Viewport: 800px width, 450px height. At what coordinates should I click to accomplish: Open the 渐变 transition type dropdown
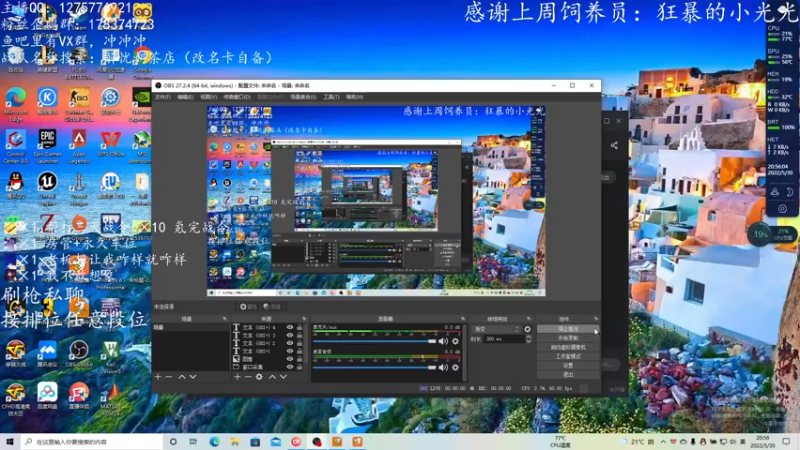pyautogui.click(x=496, y=329)
